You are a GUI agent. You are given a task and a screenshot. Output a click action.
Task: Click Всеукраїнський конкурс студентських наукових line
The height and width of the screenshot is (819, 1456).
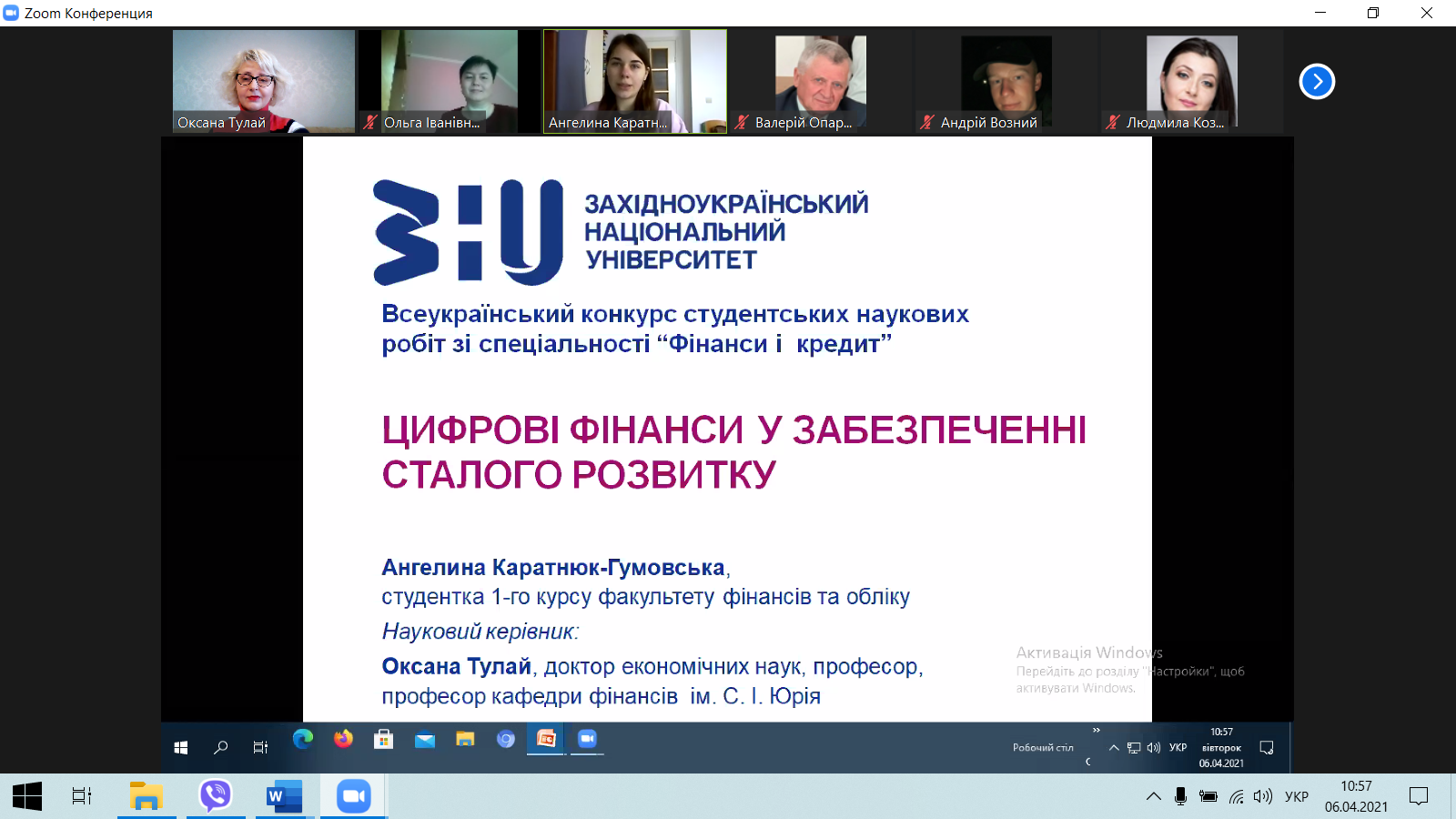(x=675, y=314)
